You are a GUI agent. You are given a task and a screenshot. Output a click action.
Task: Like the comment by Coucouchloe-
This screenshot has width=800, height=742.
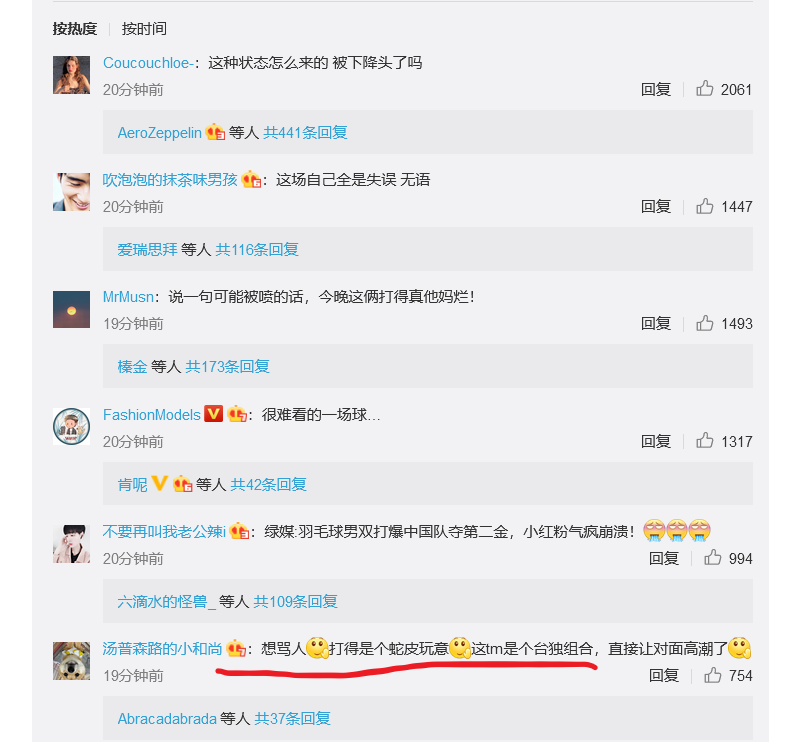coord(705,89)
